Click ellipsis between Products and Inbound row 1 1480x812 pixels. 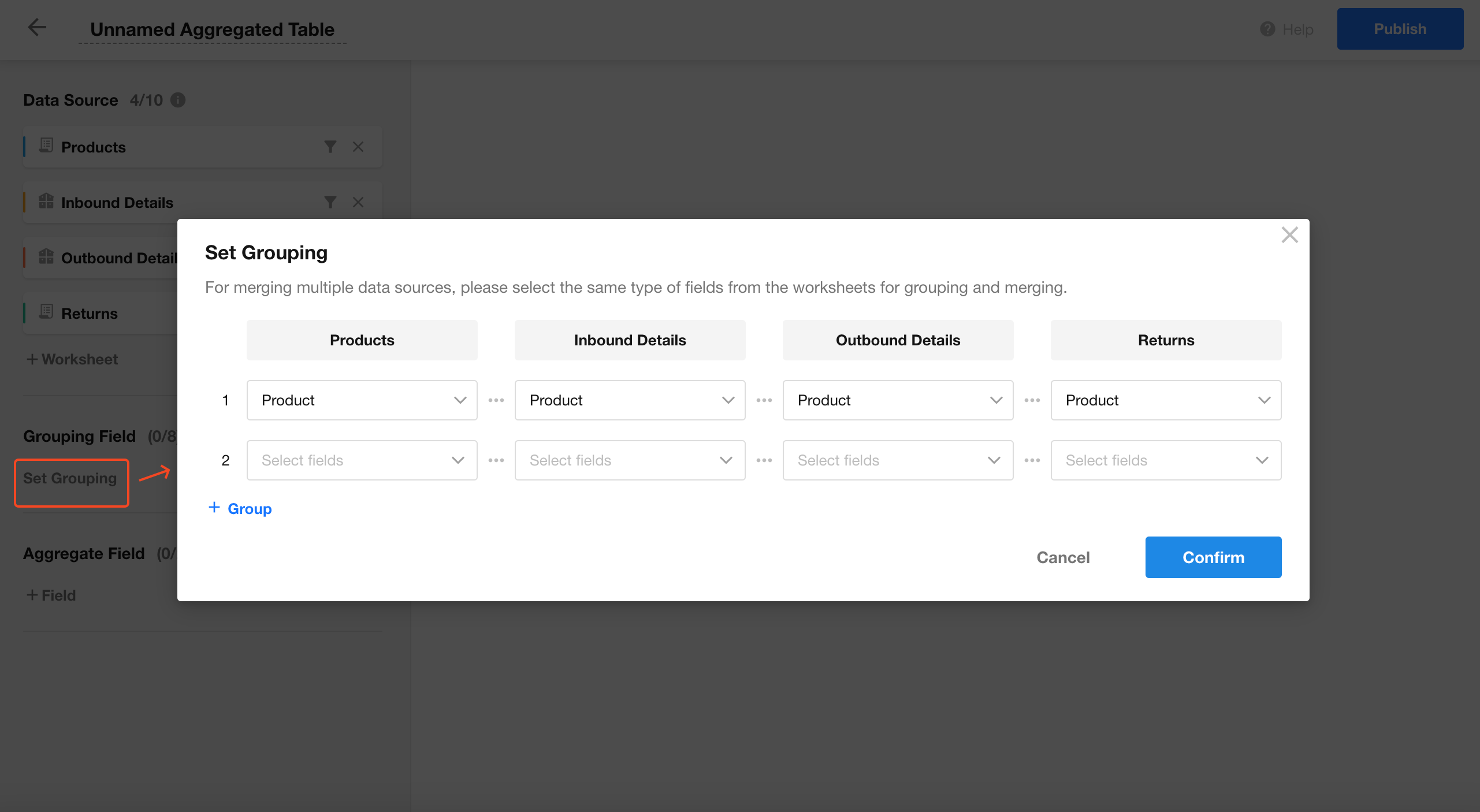(496, 400)
